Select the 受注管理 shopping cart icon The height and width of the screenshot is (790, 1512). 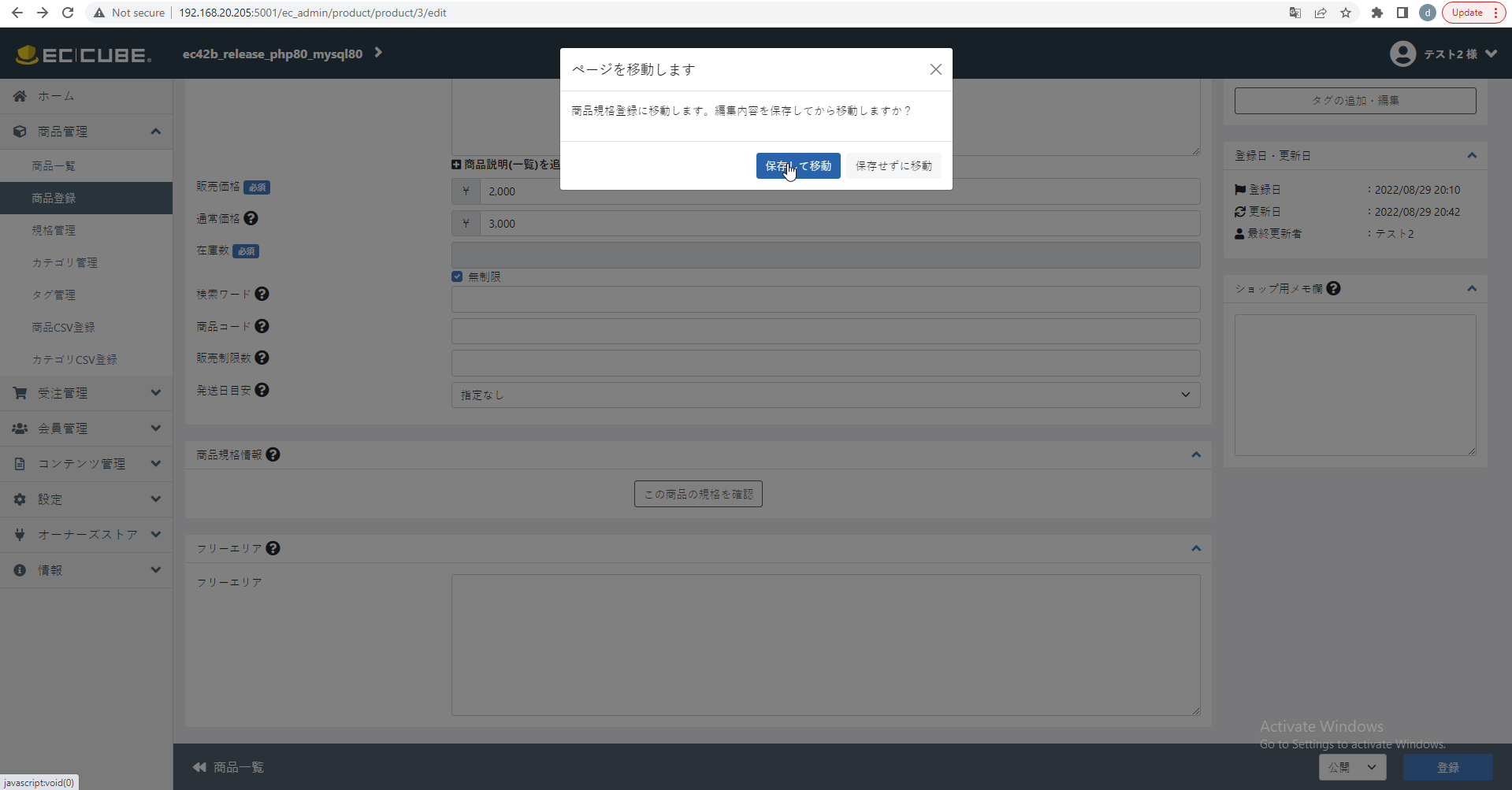(20, 392)
